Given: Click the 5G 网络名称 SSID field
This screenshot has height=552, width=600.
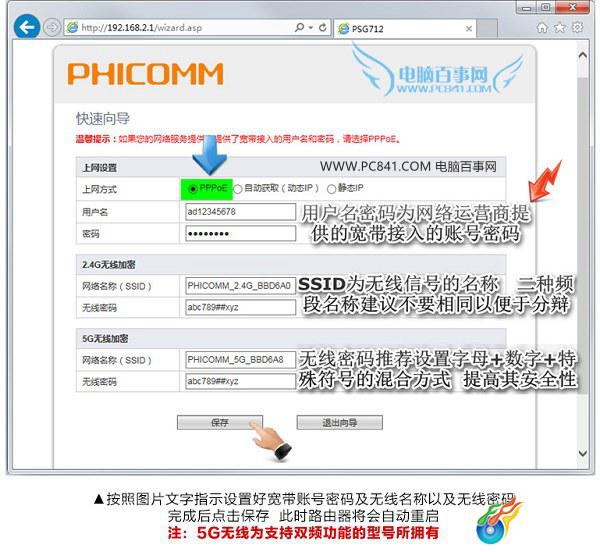Looking at the screenshot, I should (241, 360).
